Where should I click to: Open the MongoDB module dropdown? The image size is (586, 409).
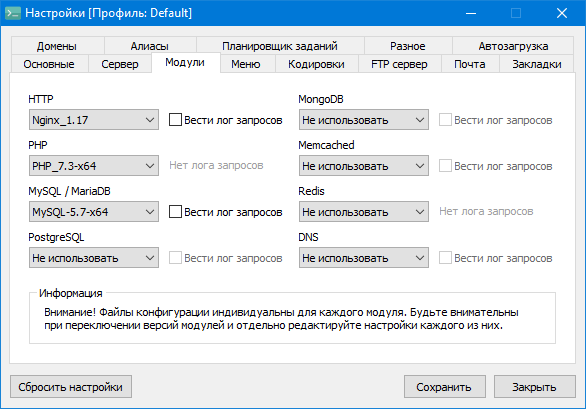point(364,120)
